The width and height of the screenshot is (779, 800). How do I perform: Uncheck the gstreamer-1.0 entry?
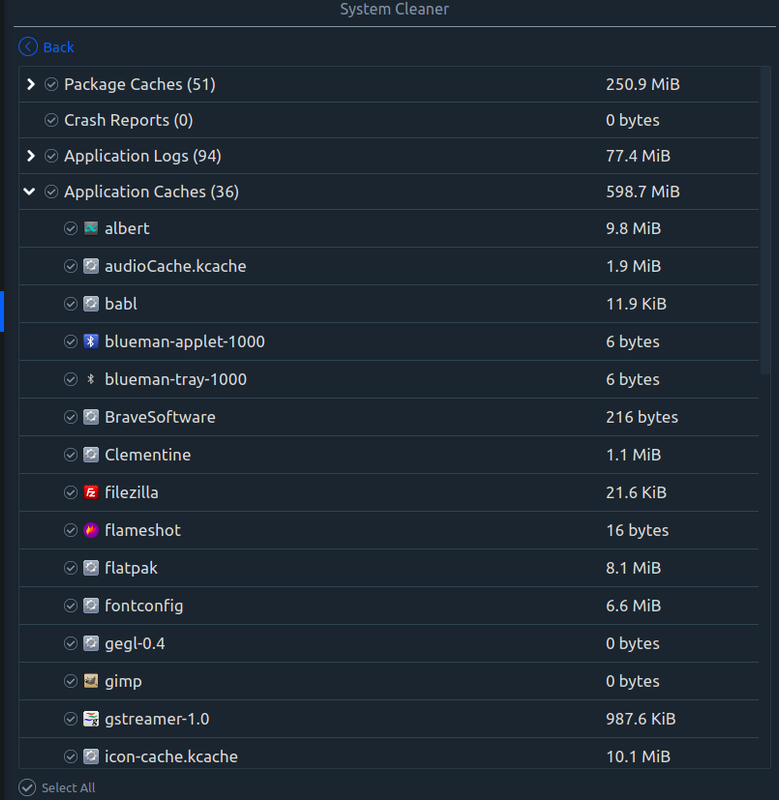(x=70, y=719)
